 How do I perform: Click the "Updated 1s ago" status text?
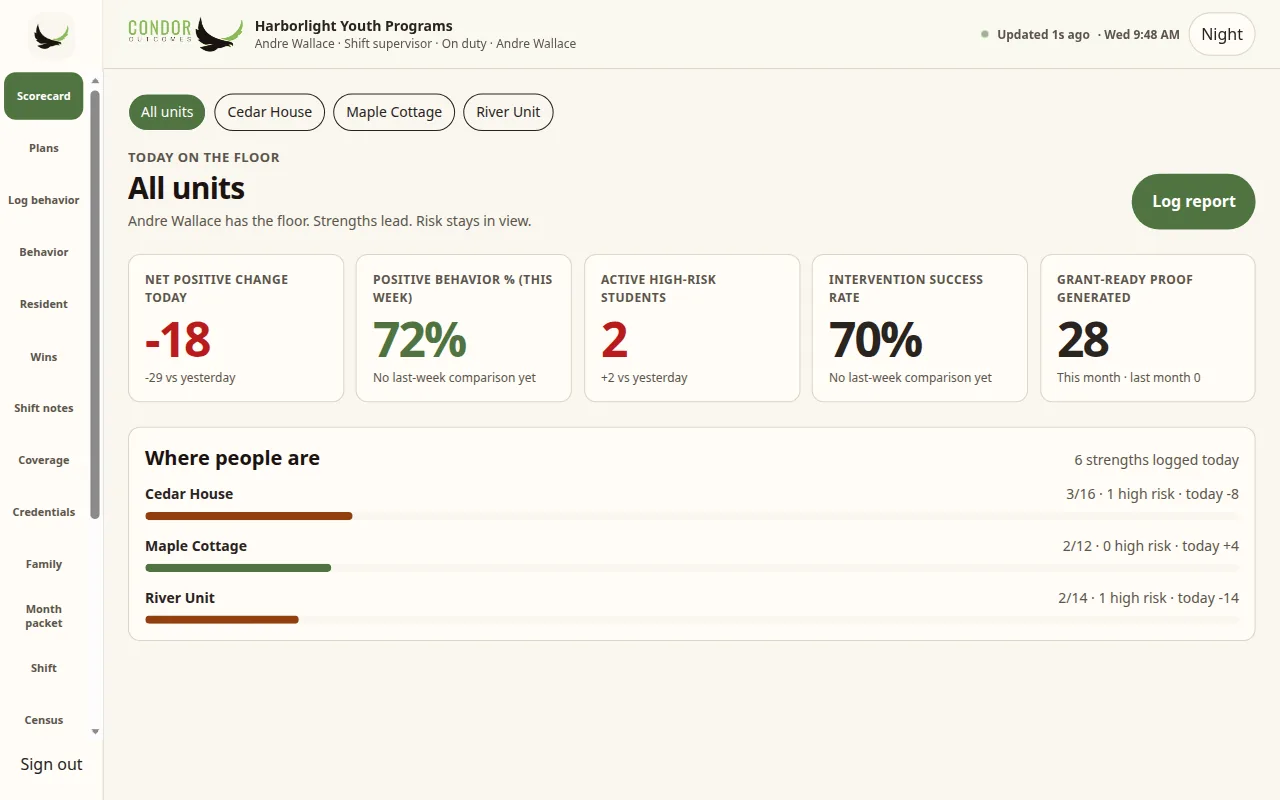coord(1043,34)
